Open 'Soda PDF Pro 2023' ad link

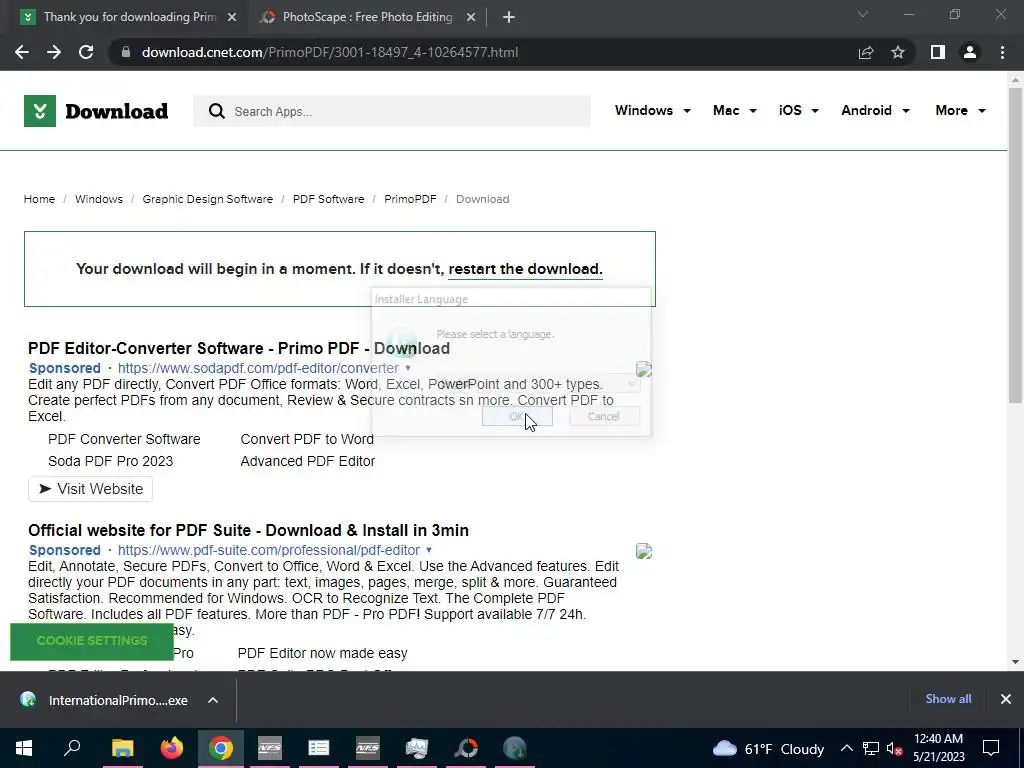(x=110, y=461)
